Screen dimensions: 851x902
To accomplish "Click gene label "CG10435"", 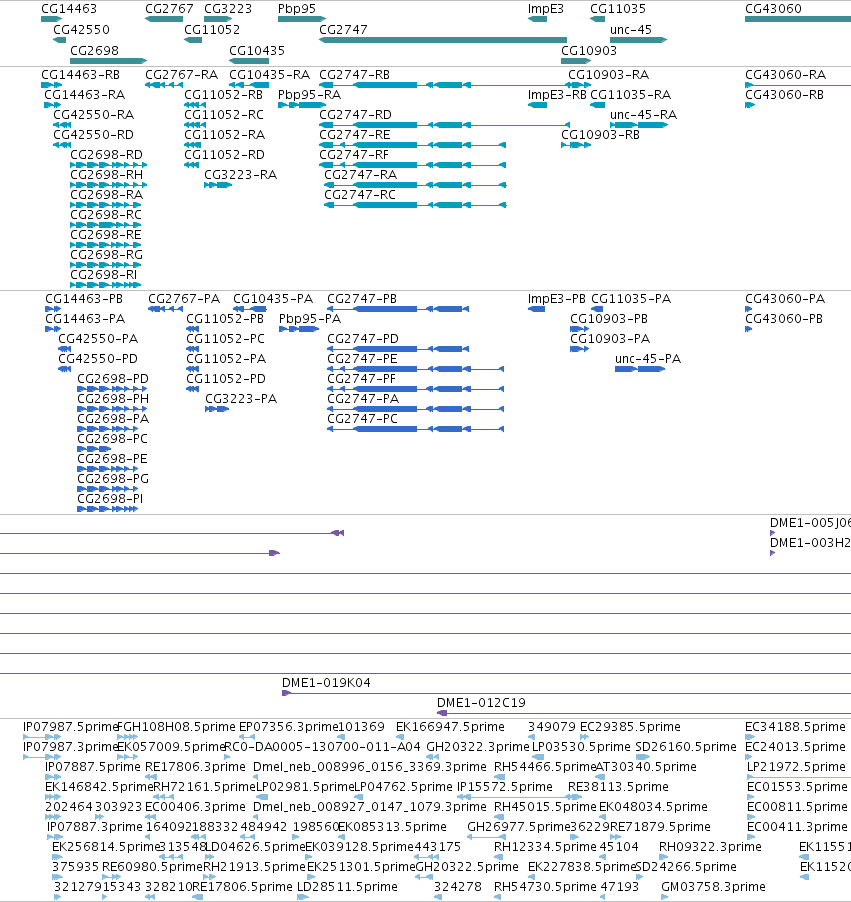I will 257,51.
